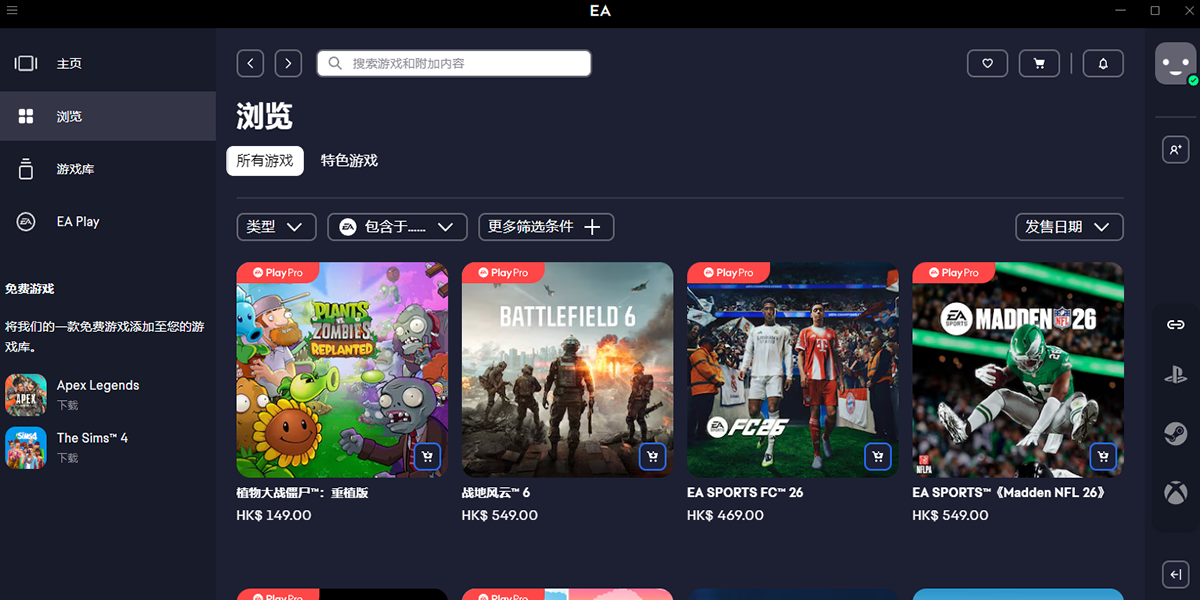Open the hamburger menu icon
The width and height of the screenshot is (1200, 600).
pyautogui.click(x=12, y=10)
